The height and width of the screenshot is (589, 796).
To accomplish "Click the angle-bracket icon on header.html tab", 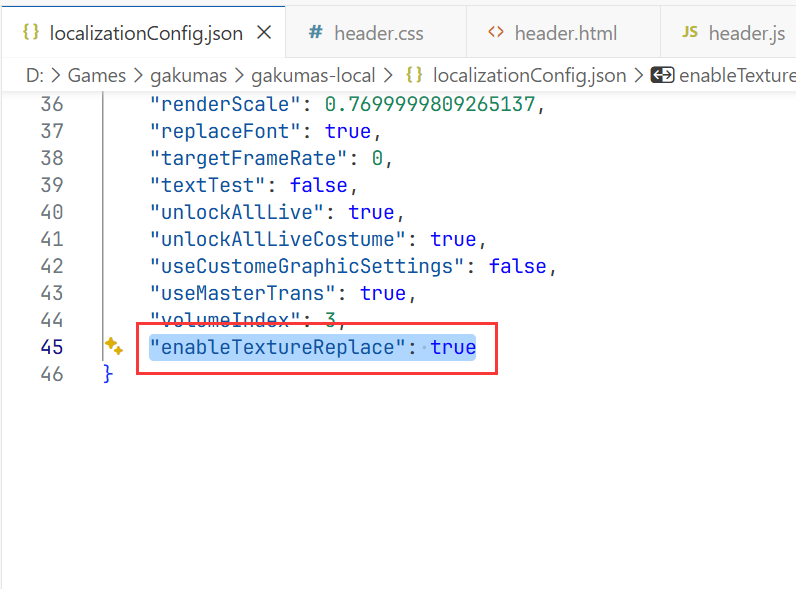I will [x=495, y=33].
